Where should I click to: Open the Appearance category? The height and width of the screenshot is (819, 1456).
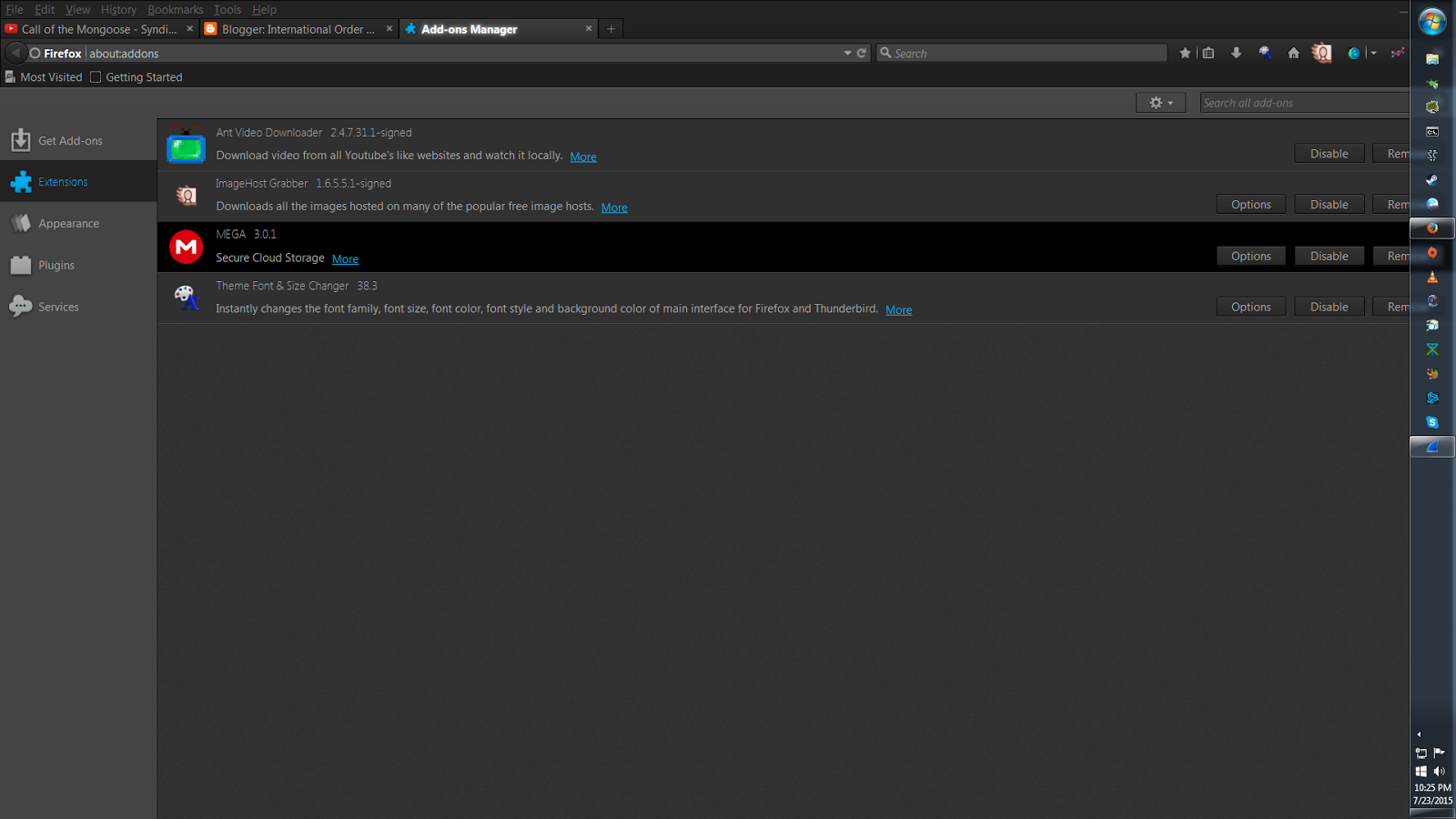[x=78, y=223]
